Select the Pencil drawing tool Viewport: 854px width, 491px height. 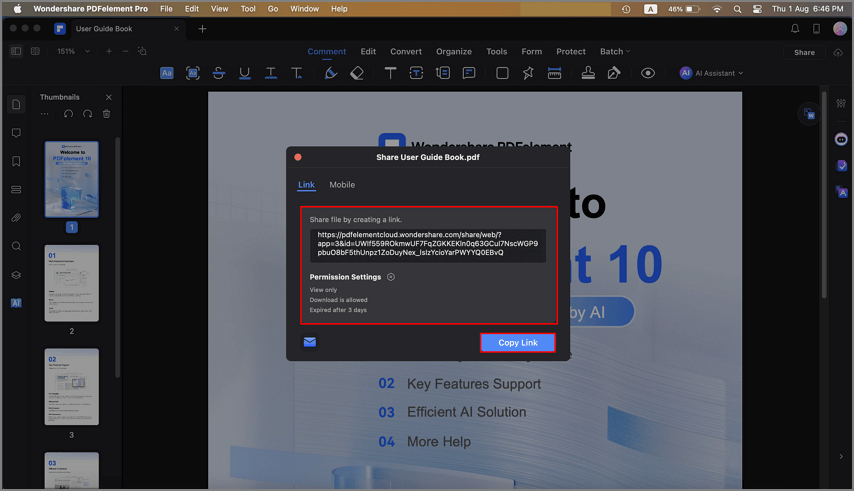[x=331, y=73]
